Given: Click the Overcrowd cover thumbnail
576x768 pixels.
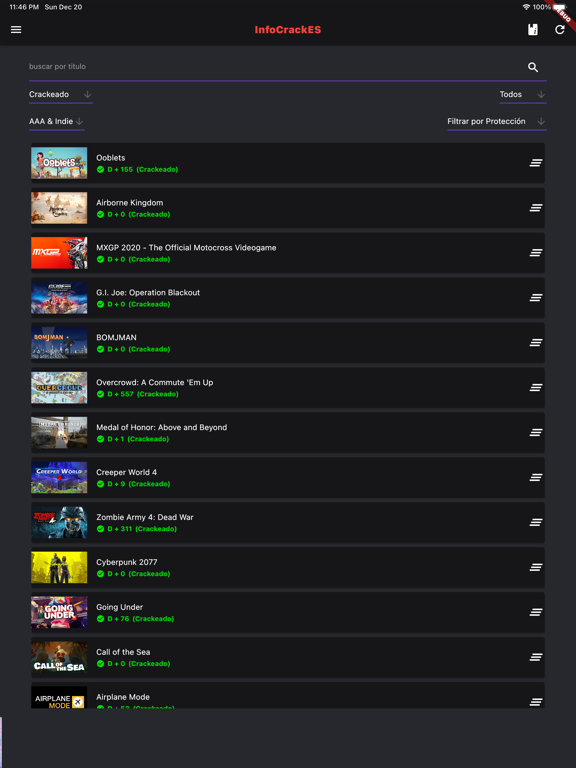Looking at the screenshot, I should [x=59, y=387].
